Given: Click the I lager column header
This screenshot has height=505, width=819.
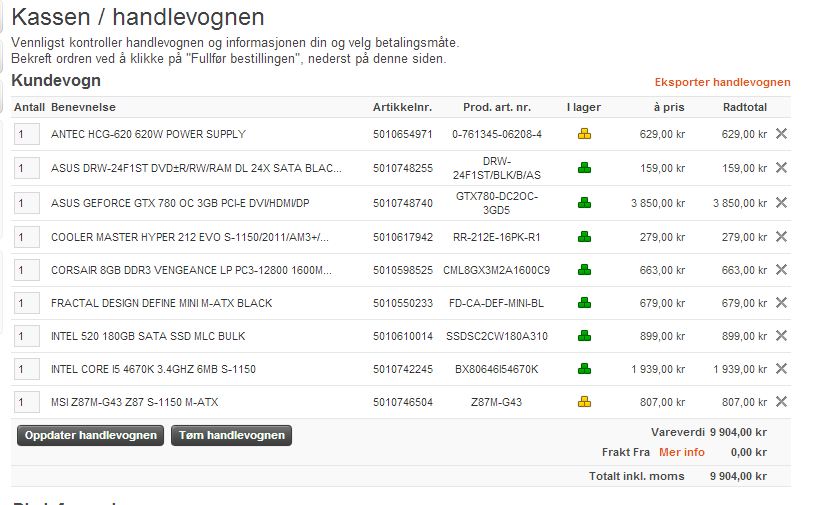Looking at the screenshot, I should point(584,107).
